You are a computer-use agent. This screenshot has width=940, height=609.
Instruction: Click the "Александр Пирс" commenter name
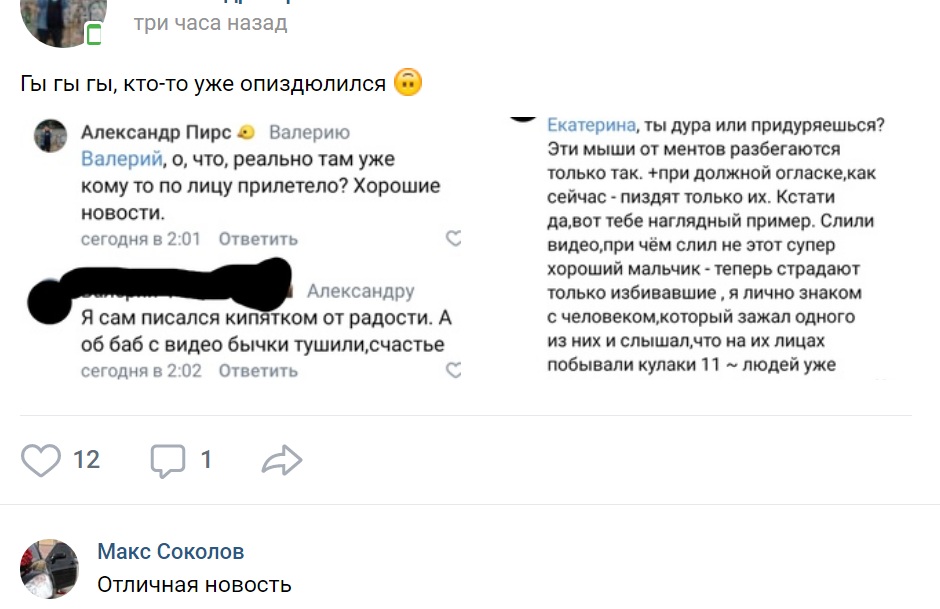pos(155,133)
